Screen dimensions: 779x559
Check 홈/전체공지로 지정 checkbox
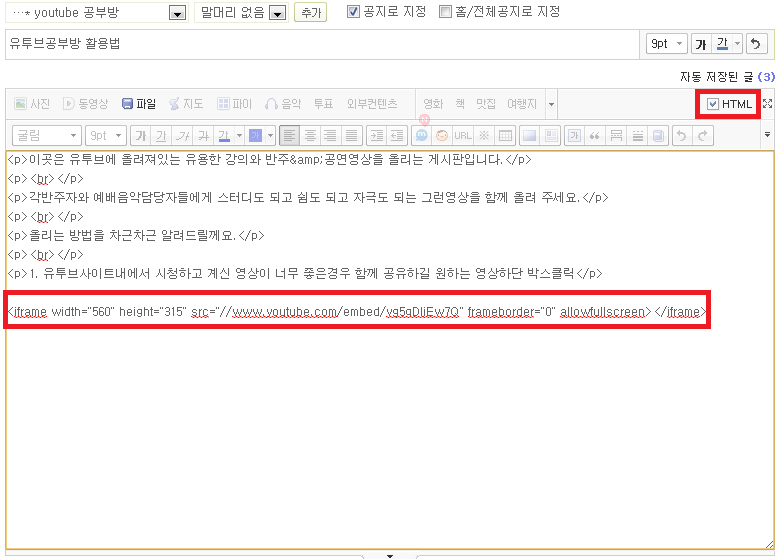coord(445,12)
